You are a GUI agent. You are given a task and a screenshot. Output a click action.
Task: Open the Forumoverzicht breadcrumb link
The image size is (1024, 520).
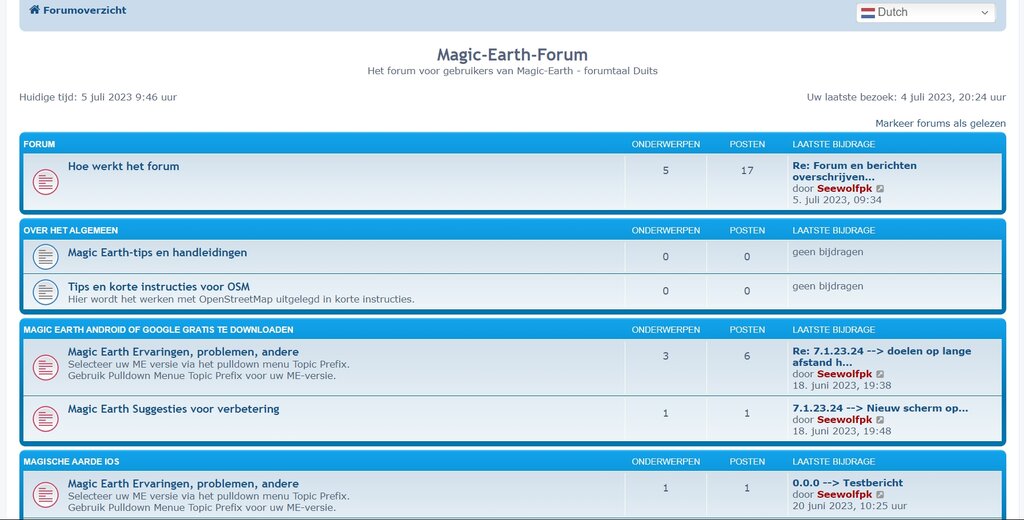tap(84, 11)
